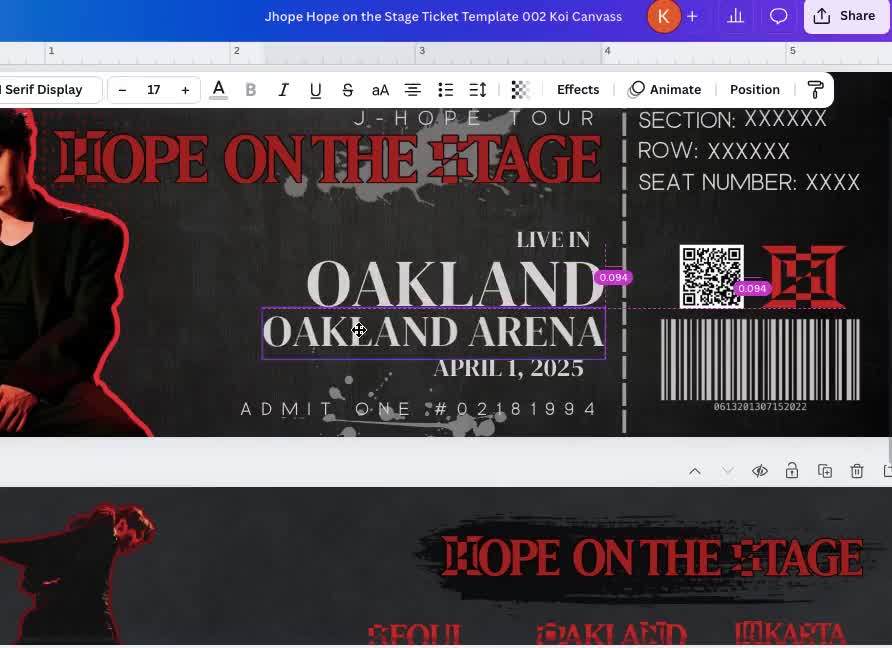Open the analytics bar chart icon
This screenshot has height=648, width=892.
pyautogui.click(x=735, y=16)
